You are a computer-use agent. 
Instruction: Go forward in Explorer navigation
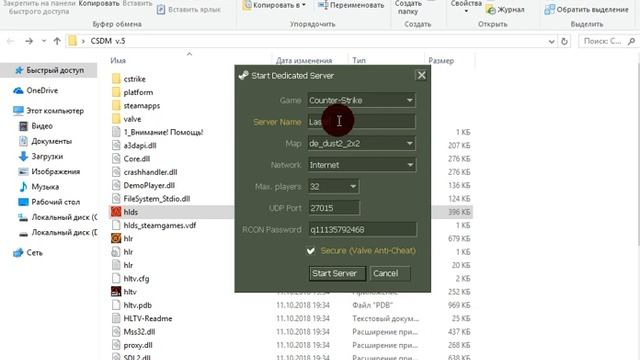[29, 41]
